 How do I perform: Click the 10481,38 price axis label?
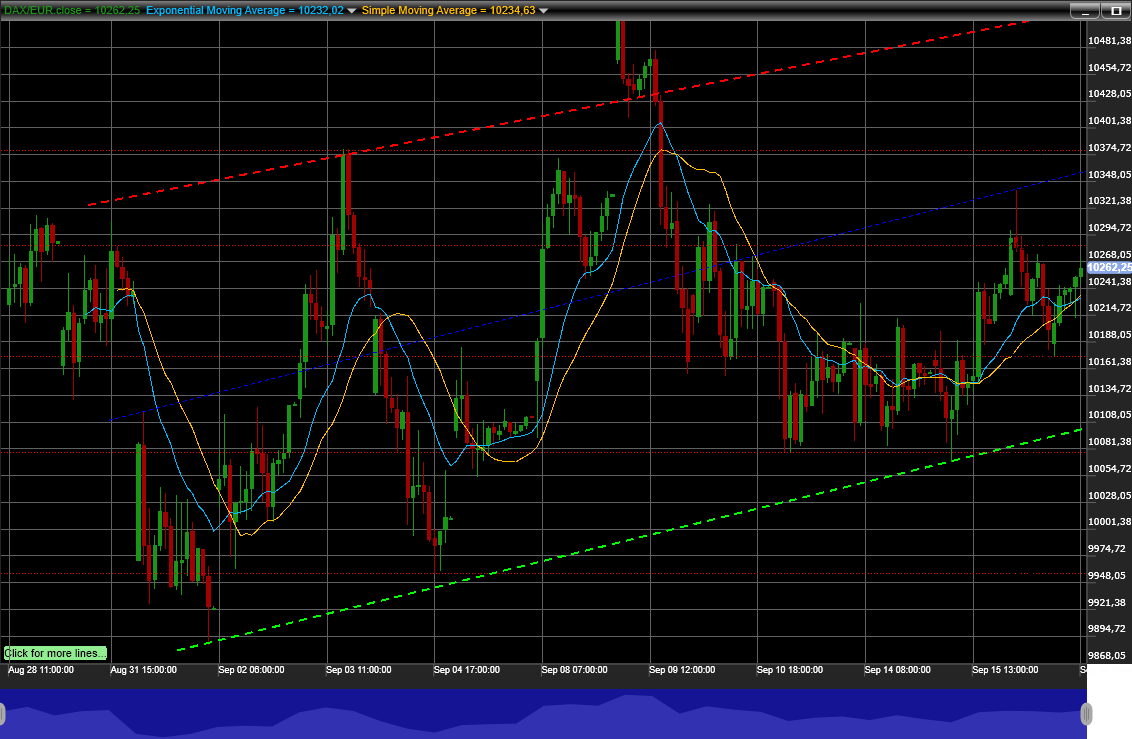tap(1110, 40)
